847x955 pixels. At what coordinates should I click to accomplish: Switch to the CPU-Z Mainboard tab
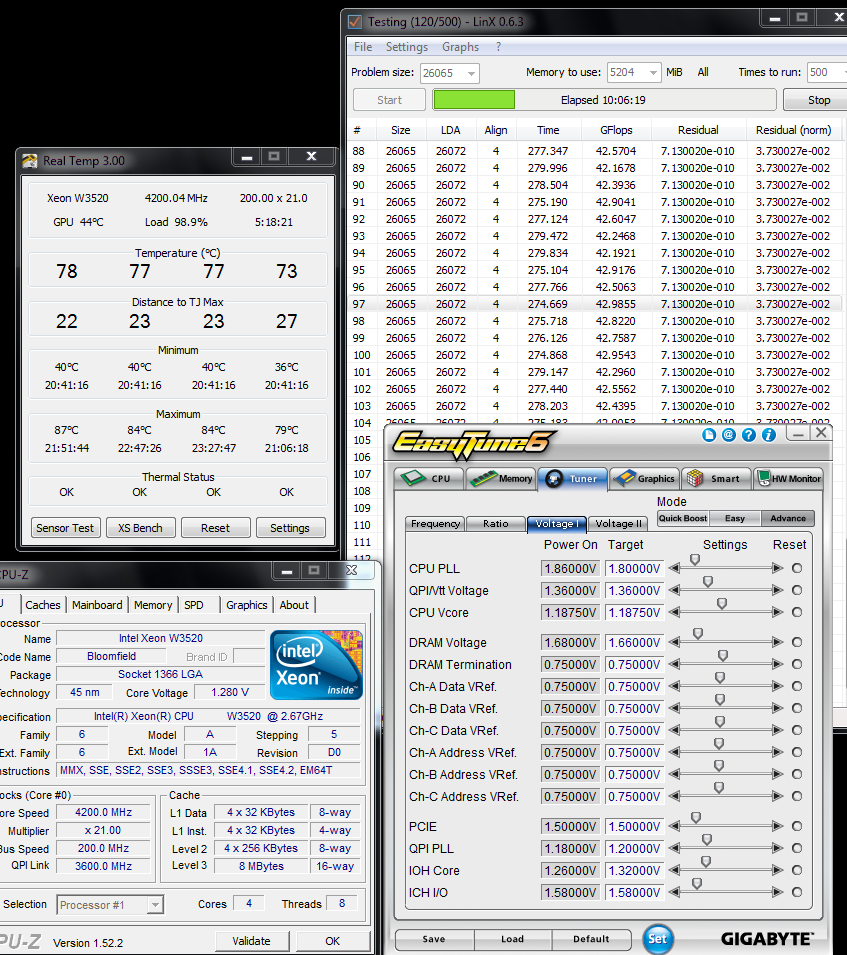[x=97, y=605]
